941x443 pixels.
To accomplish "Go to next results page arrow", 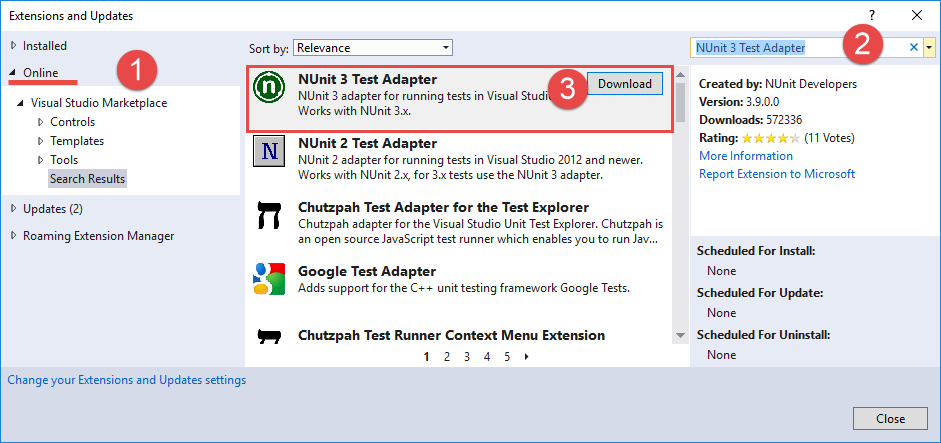I will pos(526,356).
